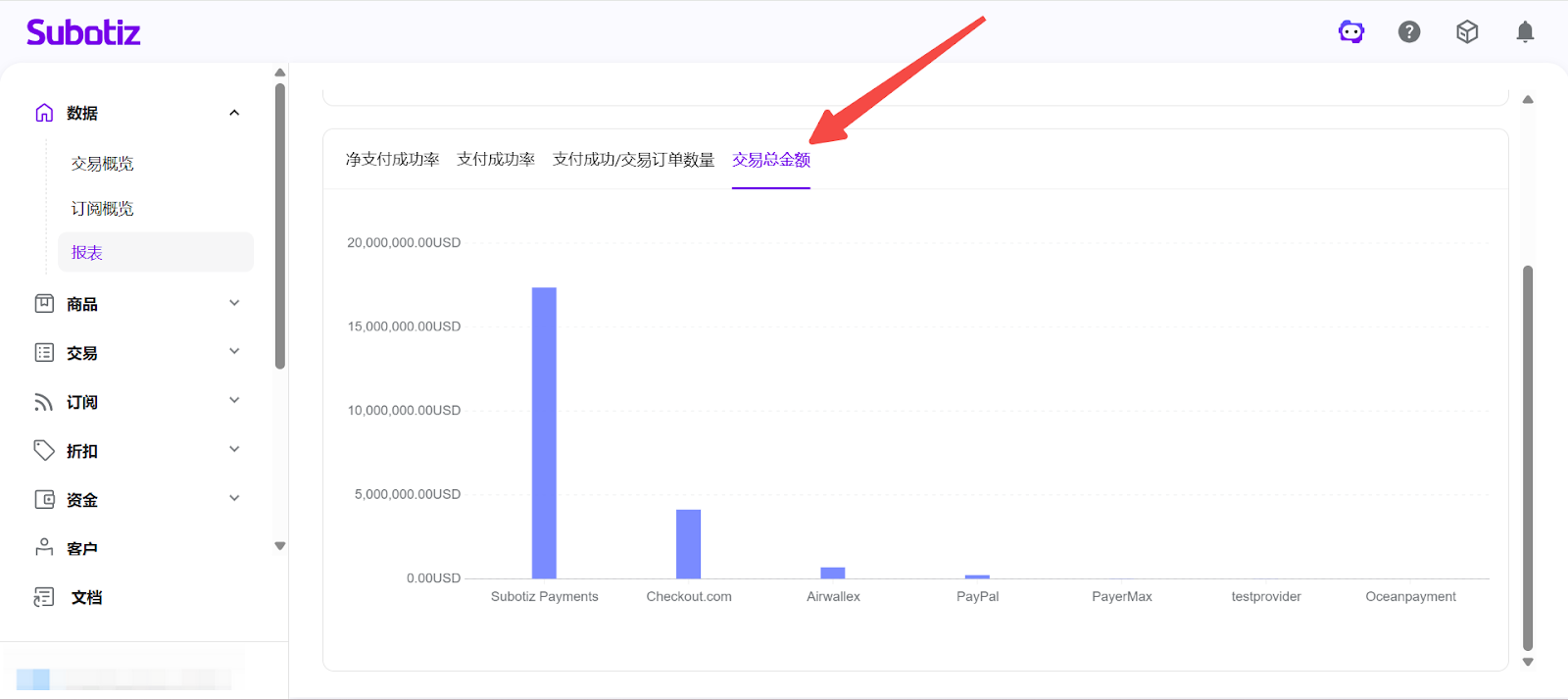Click the 资金 funds wallet icon
1568x700 pixels.
tap(44, 499)
